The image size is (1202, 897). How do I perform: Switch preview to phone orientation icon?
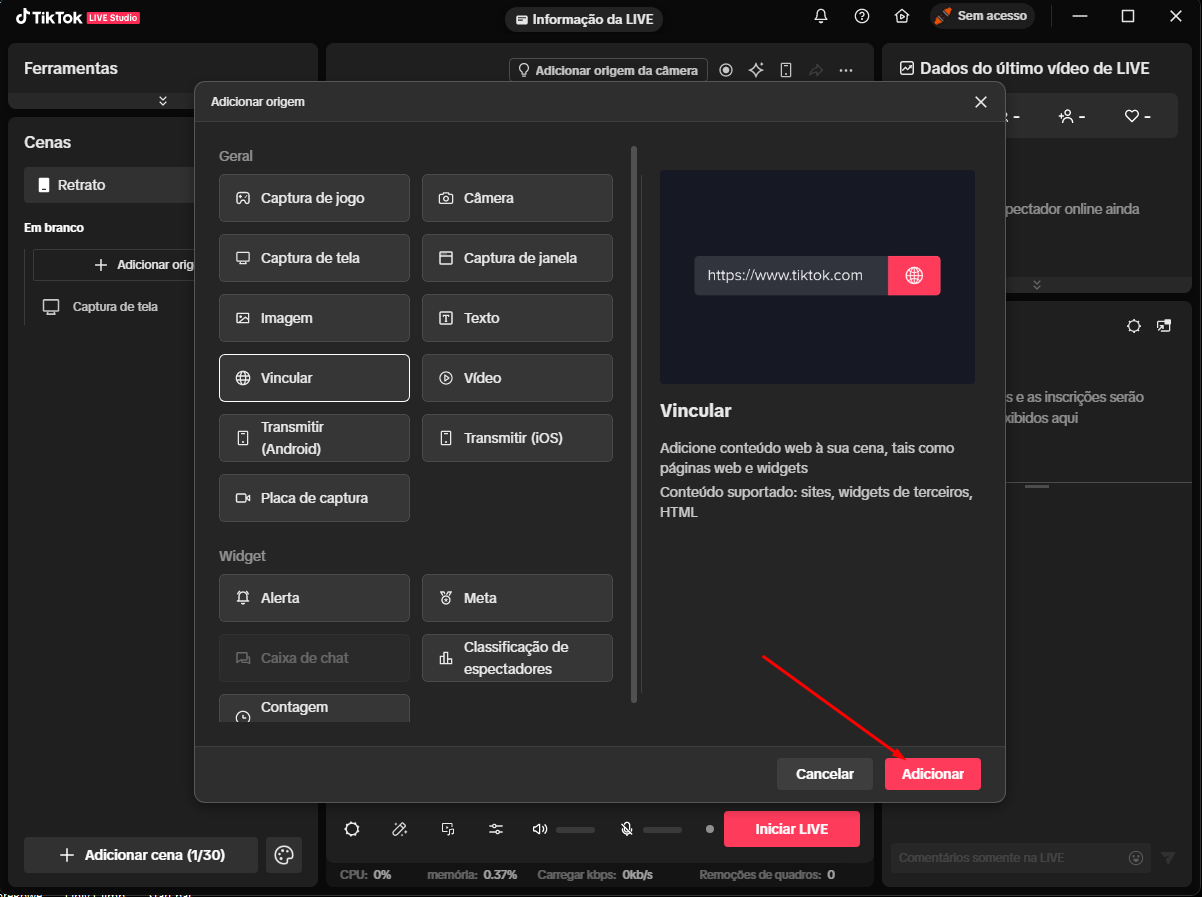[x=786, y=70]
